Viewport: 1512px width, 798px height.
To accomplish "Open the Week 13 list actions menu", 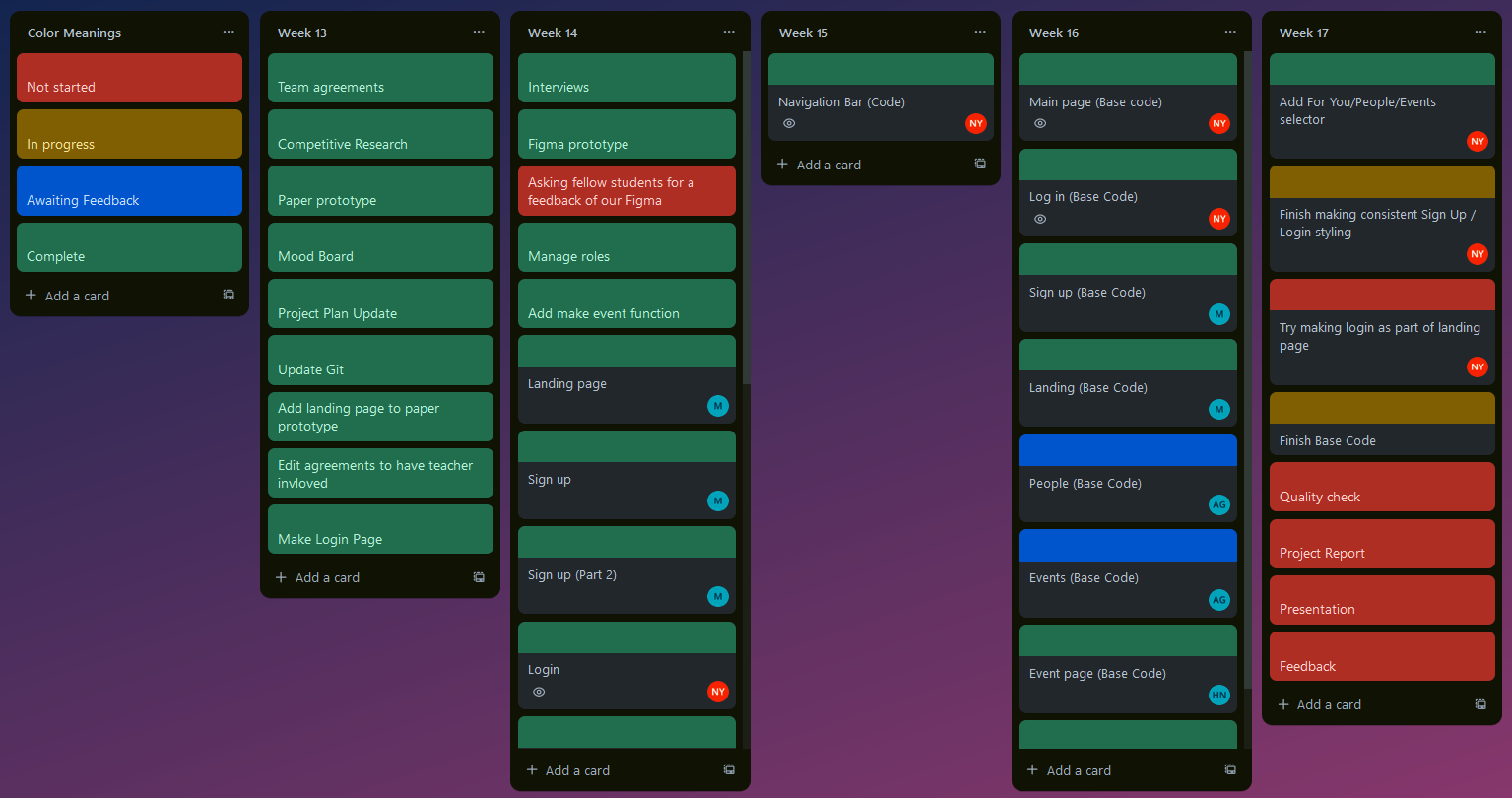I will click(479, 32).
